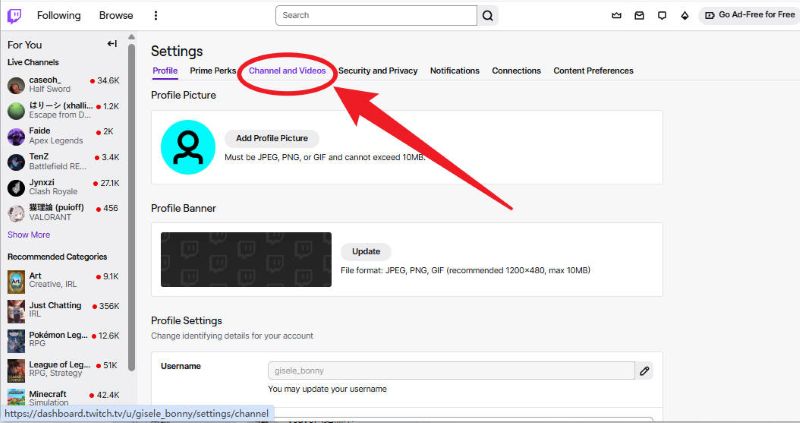
Task: Open the notifications inbox icon
Action: click(640, 16)
